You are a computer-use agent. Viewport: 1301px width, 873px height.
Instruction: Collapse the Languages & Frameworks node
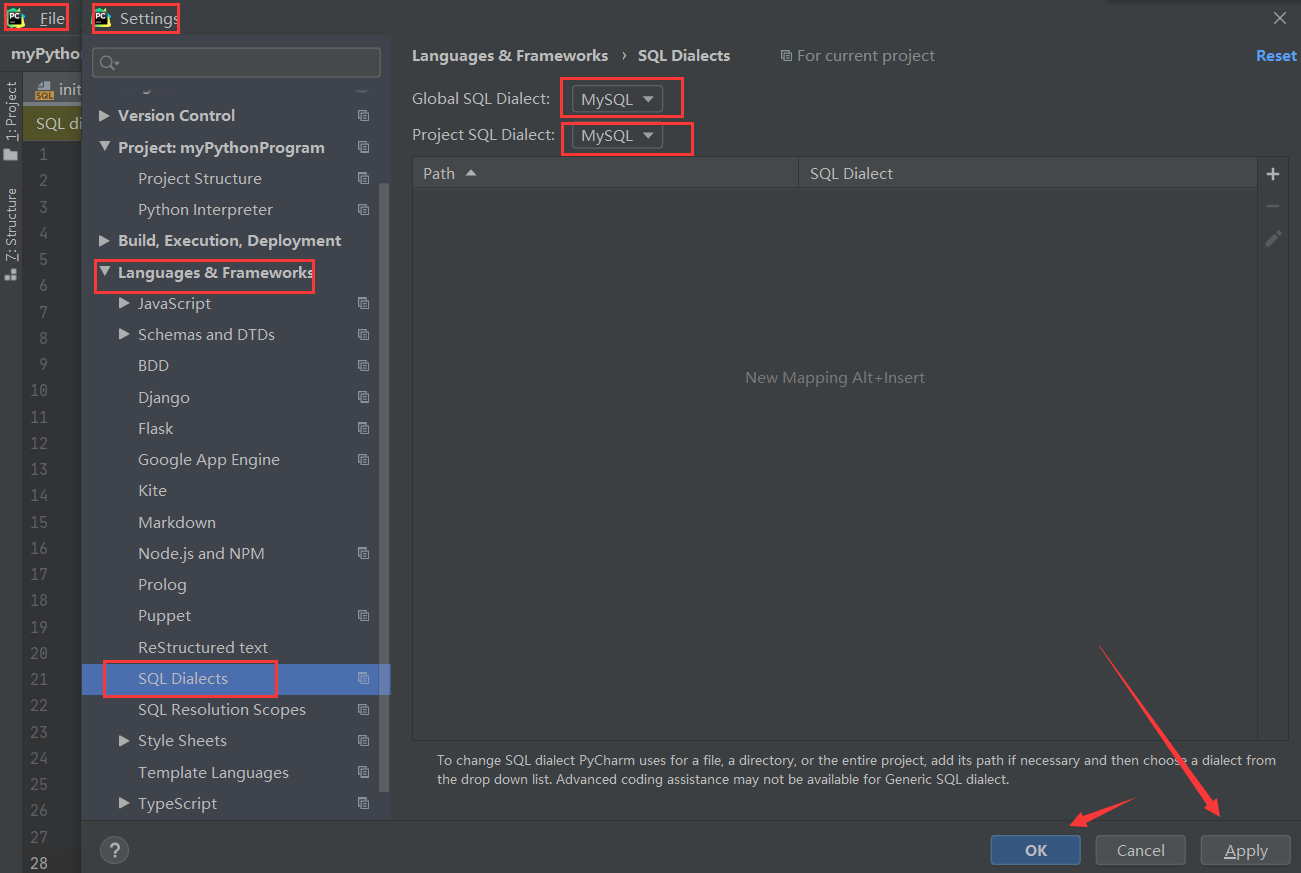[104, 271]
